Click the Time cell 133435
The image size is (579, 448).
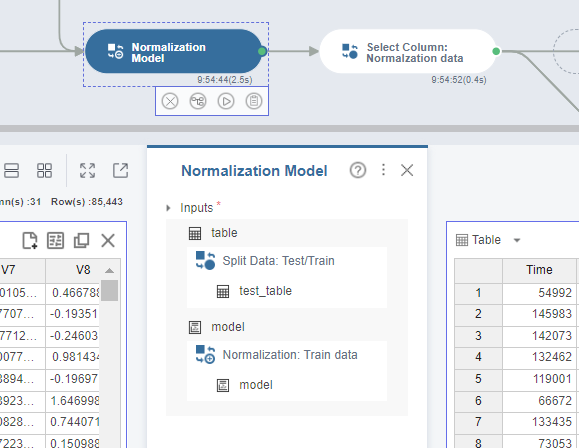click(x=539, y=422)
